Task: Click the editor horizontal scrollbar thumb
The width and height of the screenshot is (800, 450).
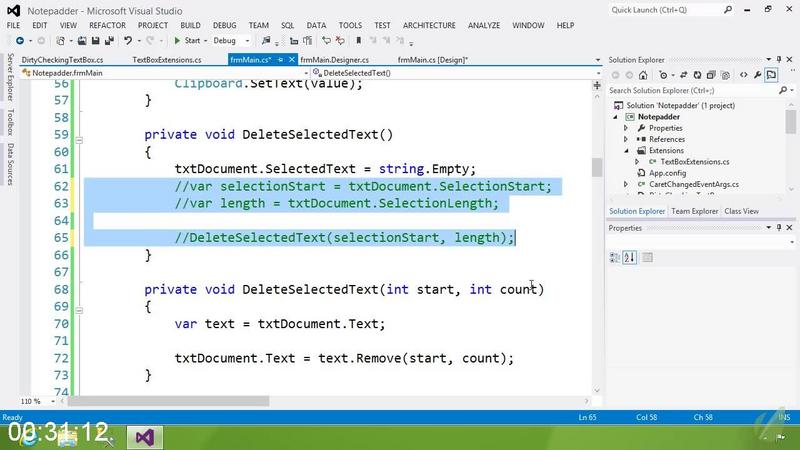Action: pos(168,402)
